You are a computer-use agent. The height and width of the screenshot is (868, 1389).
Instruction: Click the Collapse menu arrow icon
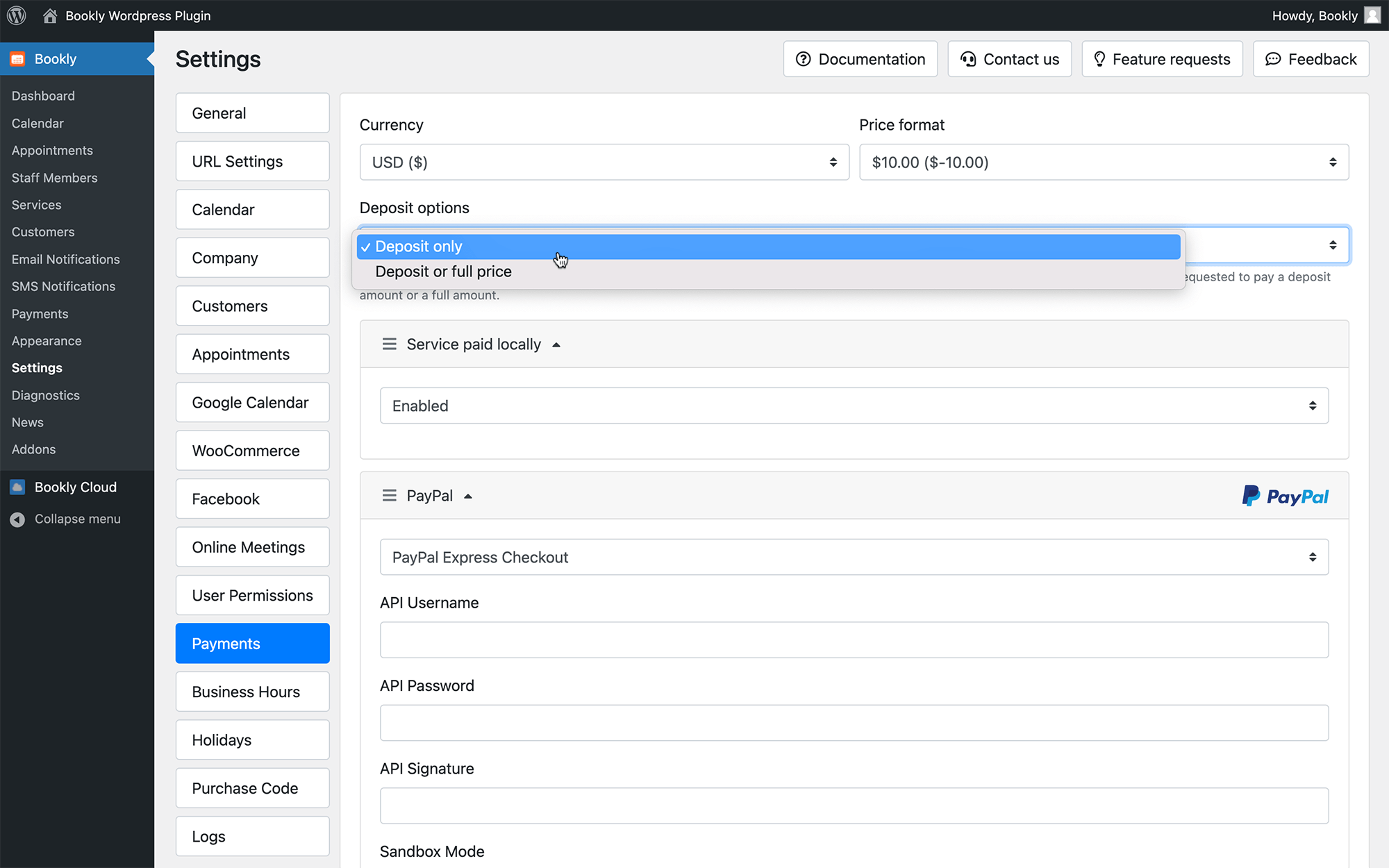point(17,519)
